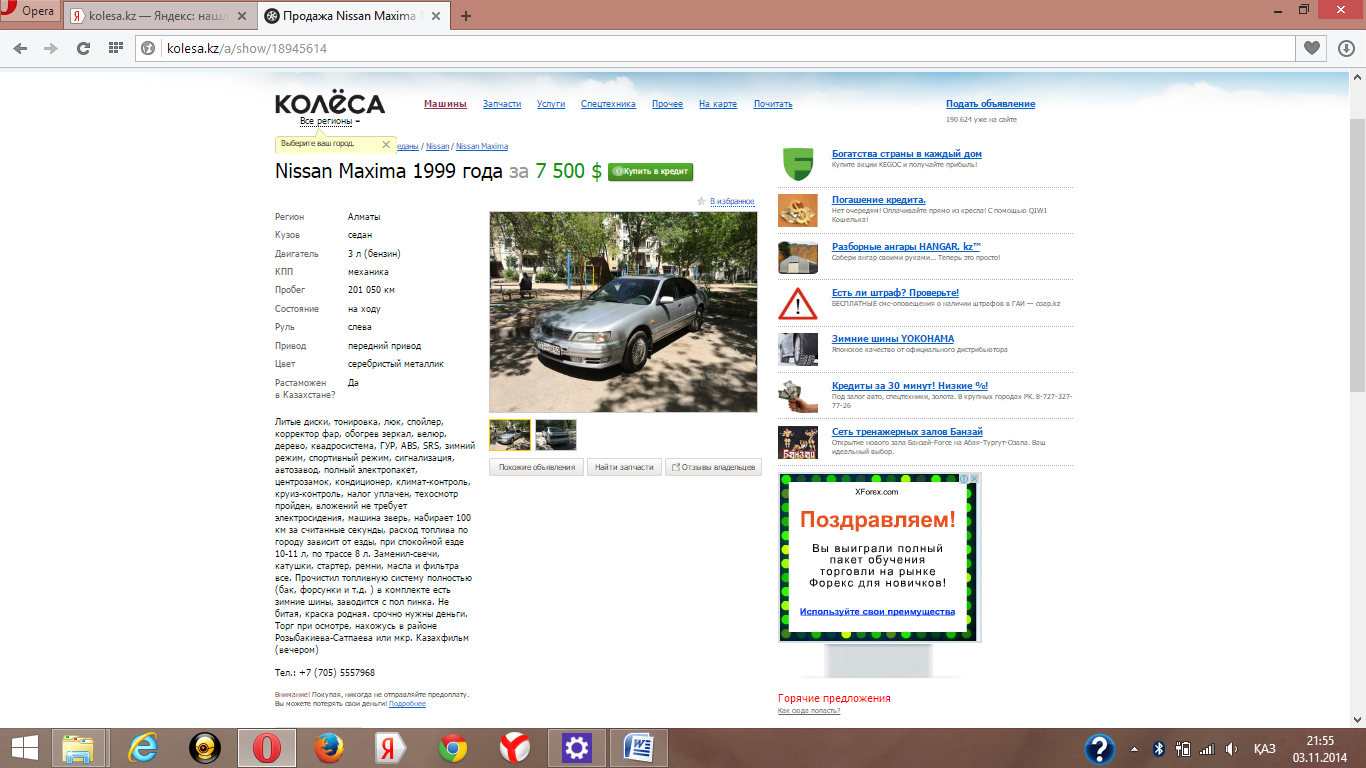This screenshot has height=768, width=1366.
Task: Open Разборные ангары HANGAR.kz link
Action: coord(907,246)
